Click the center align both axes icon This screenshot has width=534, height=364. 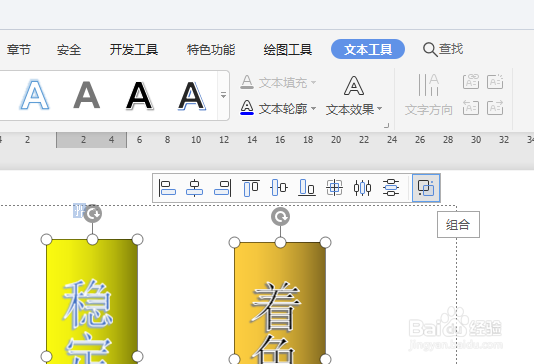pos(334,188)
